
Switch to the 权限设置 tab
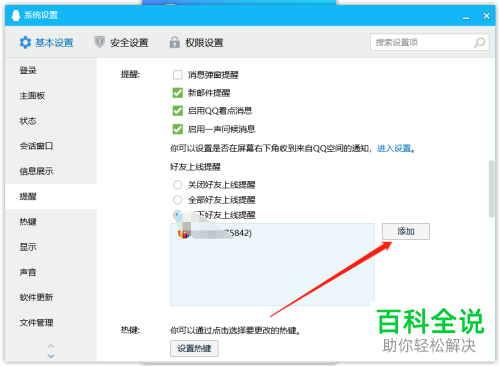click(x=196, y=43)
